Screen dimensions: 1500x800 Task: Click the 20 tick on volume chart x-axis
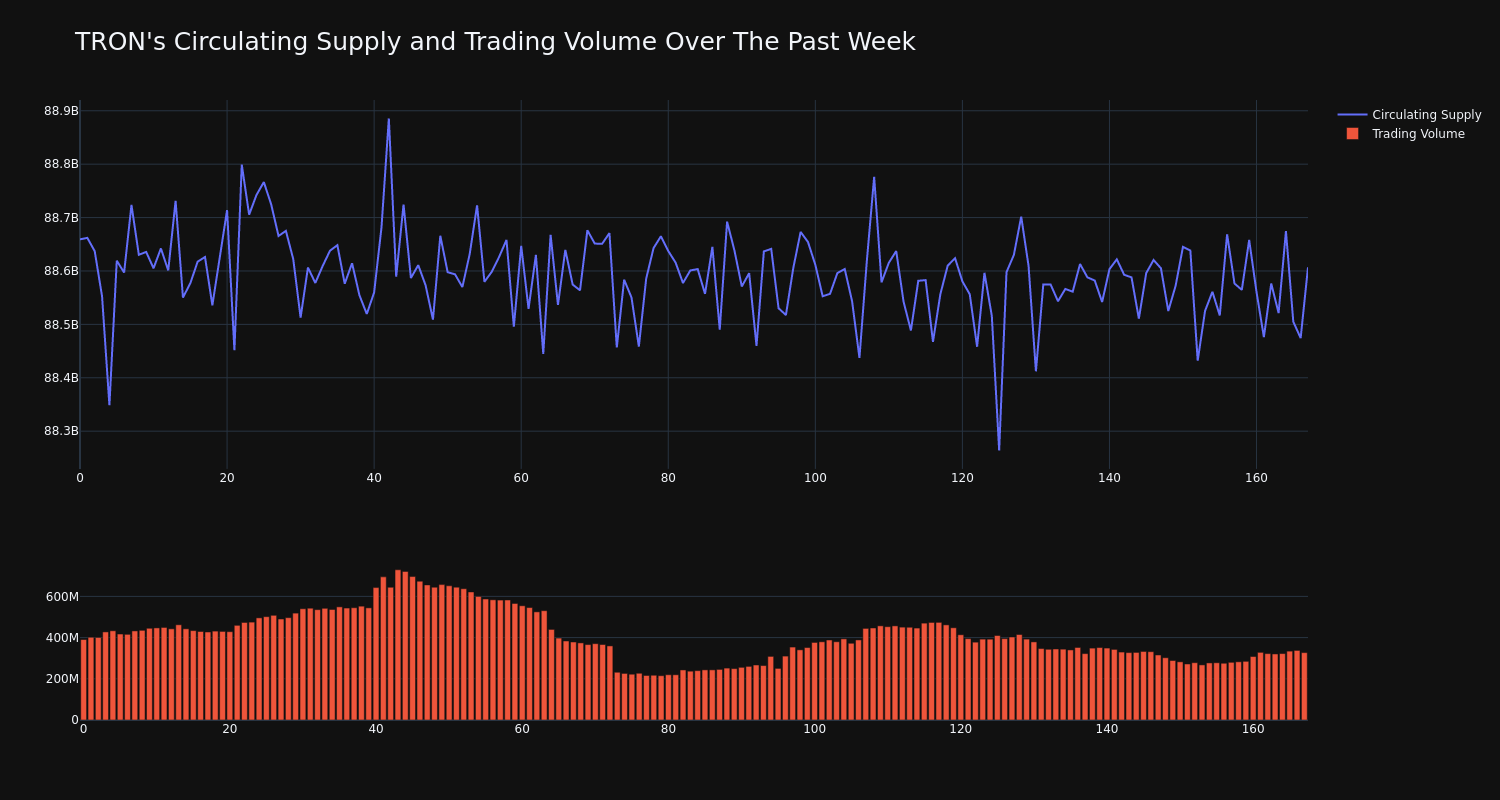pos(230,729)
